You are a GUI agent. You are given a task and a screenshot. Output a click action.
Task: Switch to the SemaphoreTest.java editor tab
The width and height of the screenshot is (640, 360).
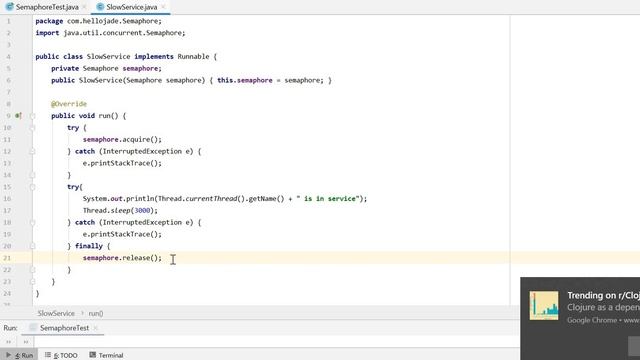click(x=47, y=7)
